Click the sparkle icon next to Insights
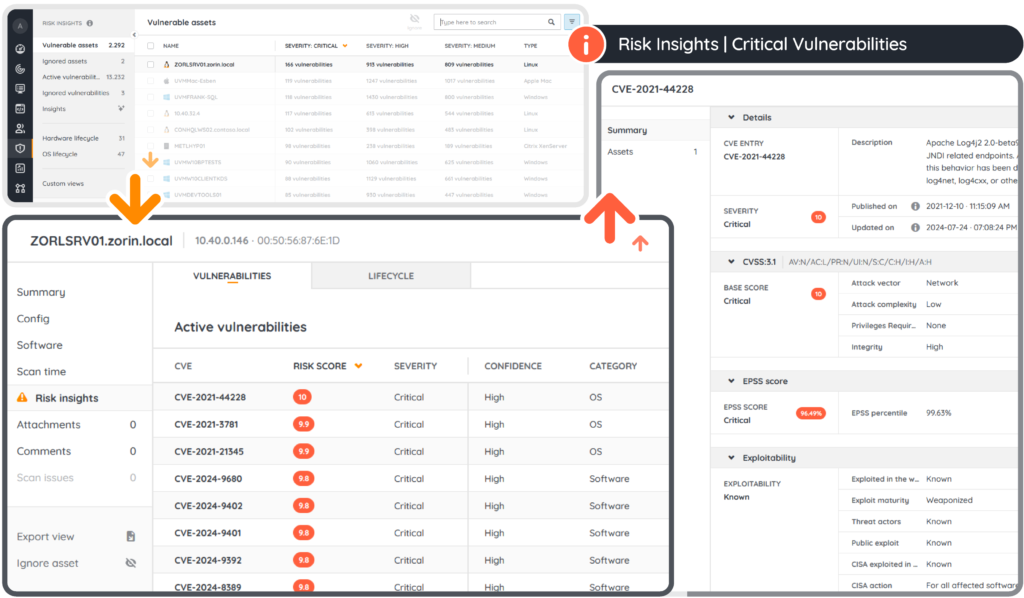The width and height of the screenshot is (1024, 598). pyautogui.click(x=121, y=109)
